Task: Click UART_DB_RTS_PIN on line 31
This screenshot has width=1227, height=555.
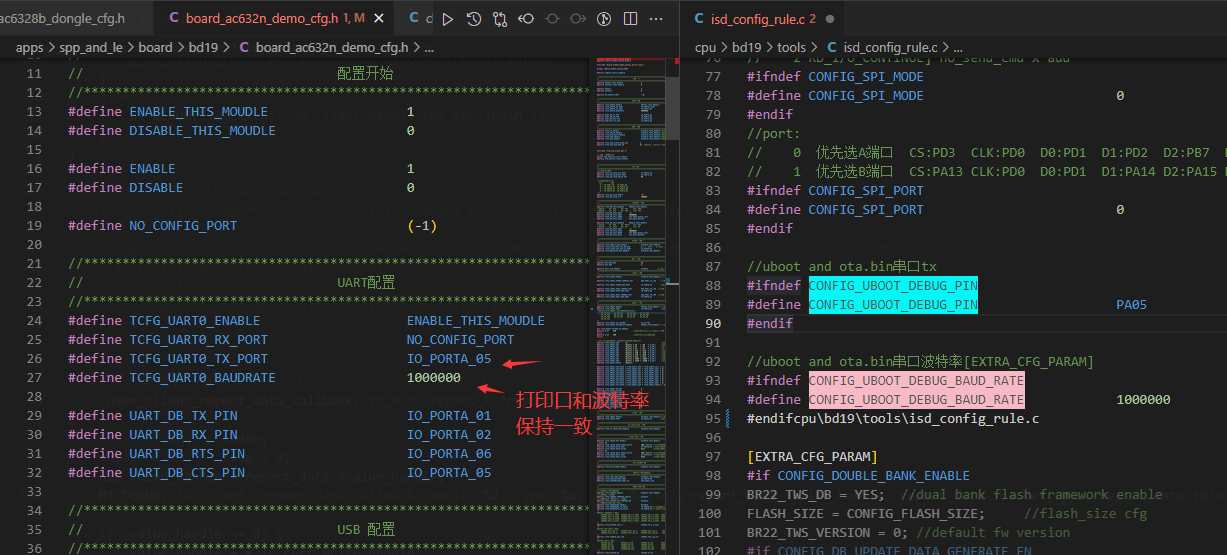Action: [187, 453]
